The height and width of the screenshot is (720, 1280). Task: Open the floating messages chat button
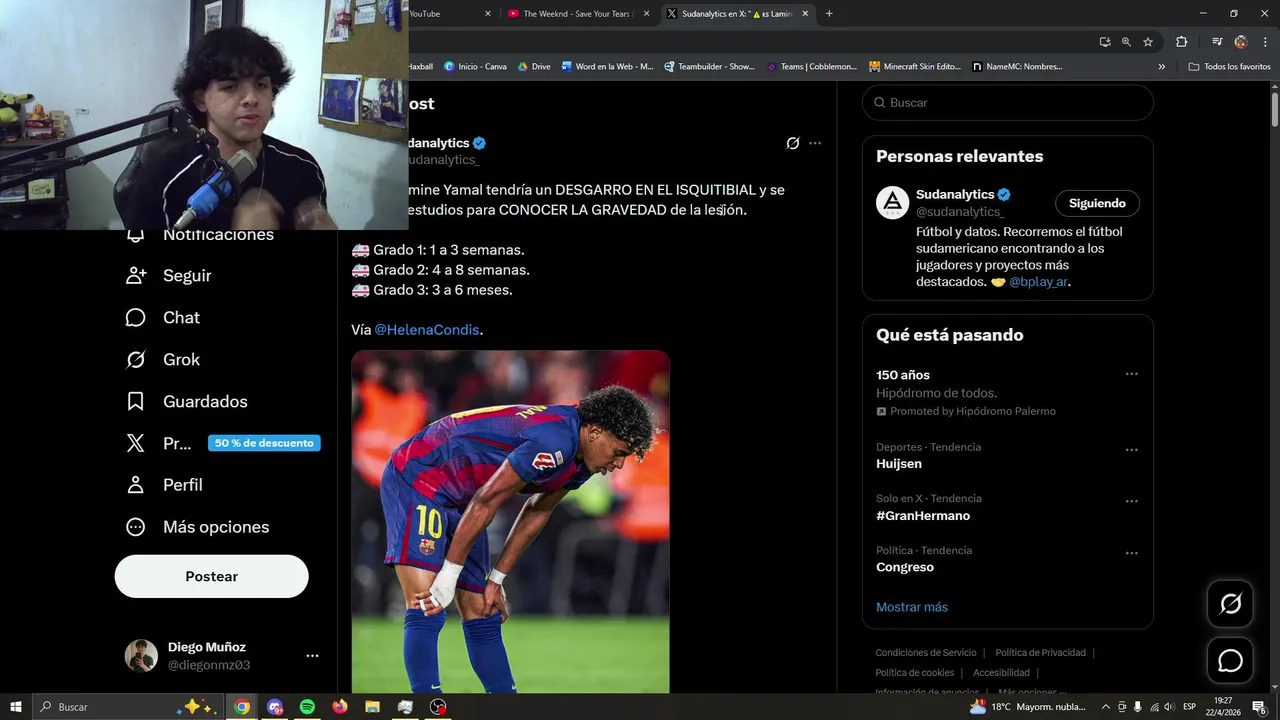coord(1230,661)
